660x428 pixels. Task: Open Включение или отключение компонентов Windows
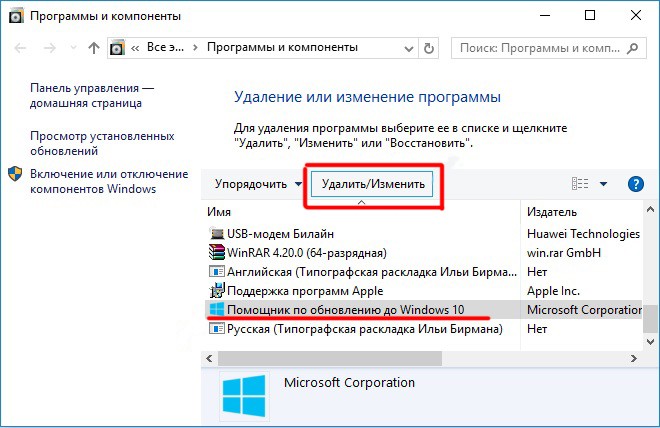tap(109, 181)
